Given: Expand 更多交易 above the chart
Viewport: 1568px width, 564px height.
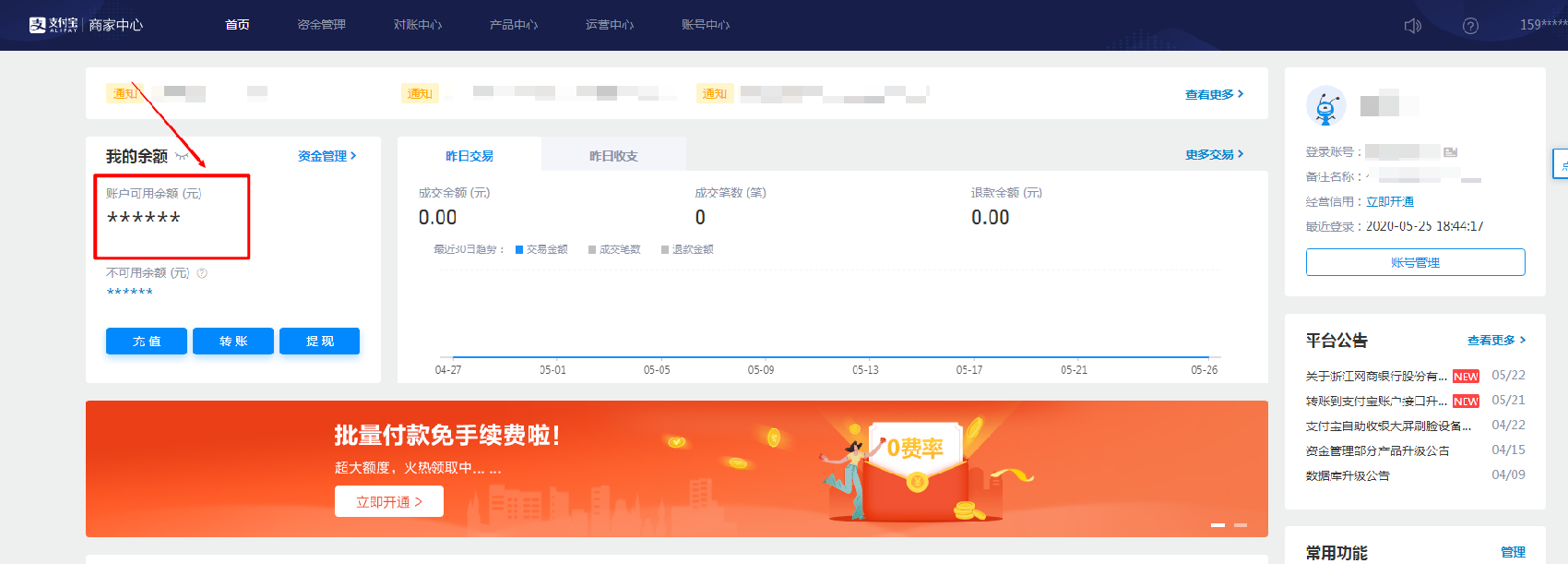Looking at the screenshot, I should tap(1214, 154).
